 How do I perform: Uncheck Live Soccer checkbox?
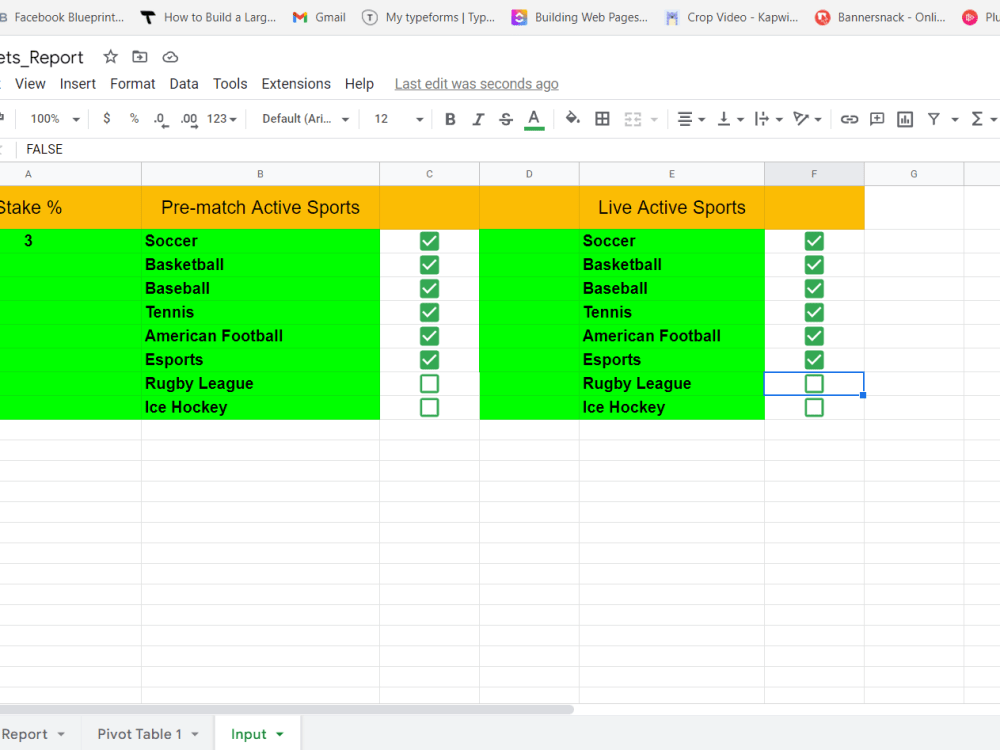coord(814,241)
